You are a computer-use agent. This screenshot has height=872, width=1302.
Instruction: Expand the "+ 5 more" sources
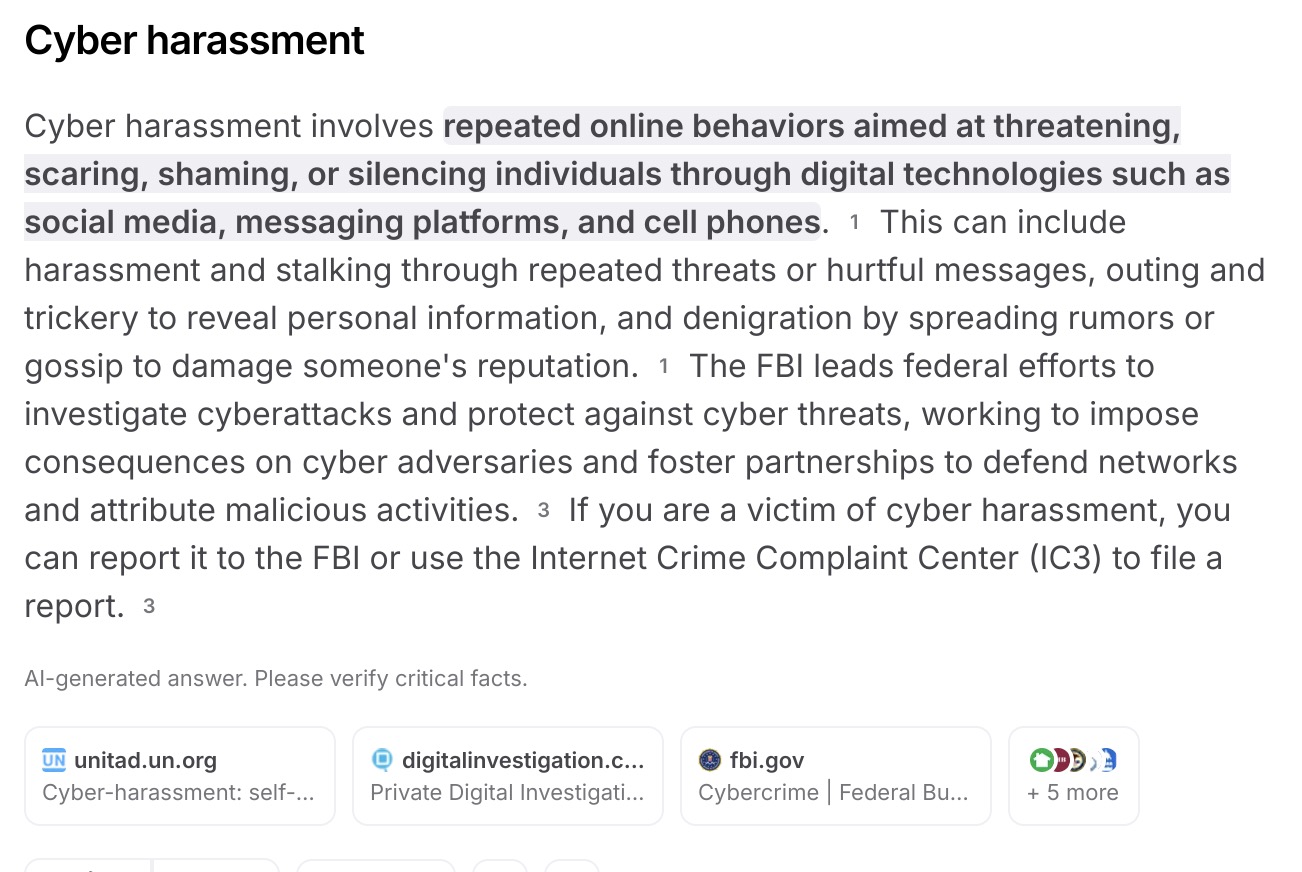1072,793
